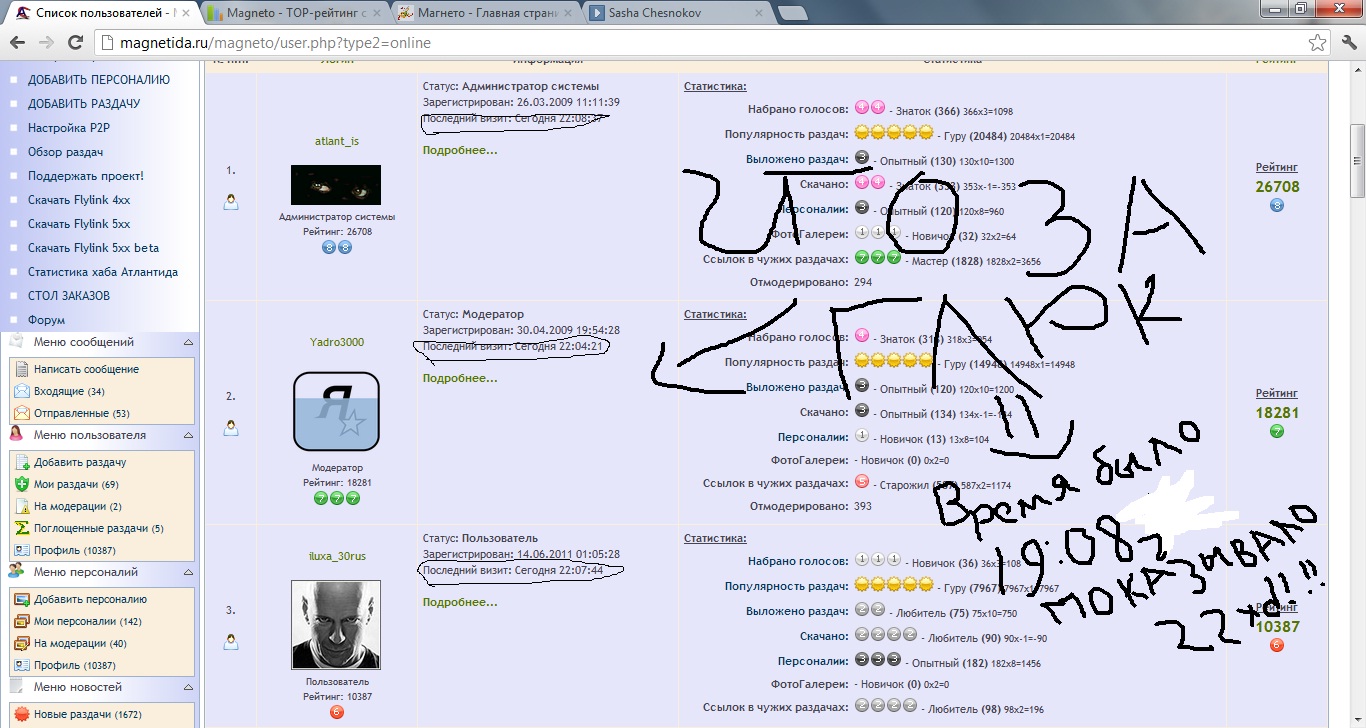The image size is (1366, 728).
Task: Click the 'Написать сообщение' page icon
Action: [22, 369]
